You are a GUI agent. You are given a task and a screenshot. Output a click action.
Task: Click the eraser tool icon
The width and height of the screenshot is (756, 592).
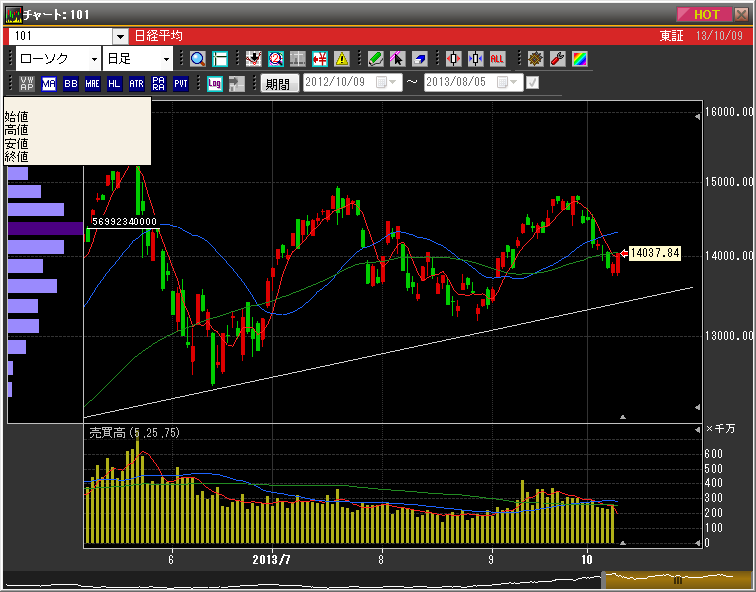[x=419, y=59]
